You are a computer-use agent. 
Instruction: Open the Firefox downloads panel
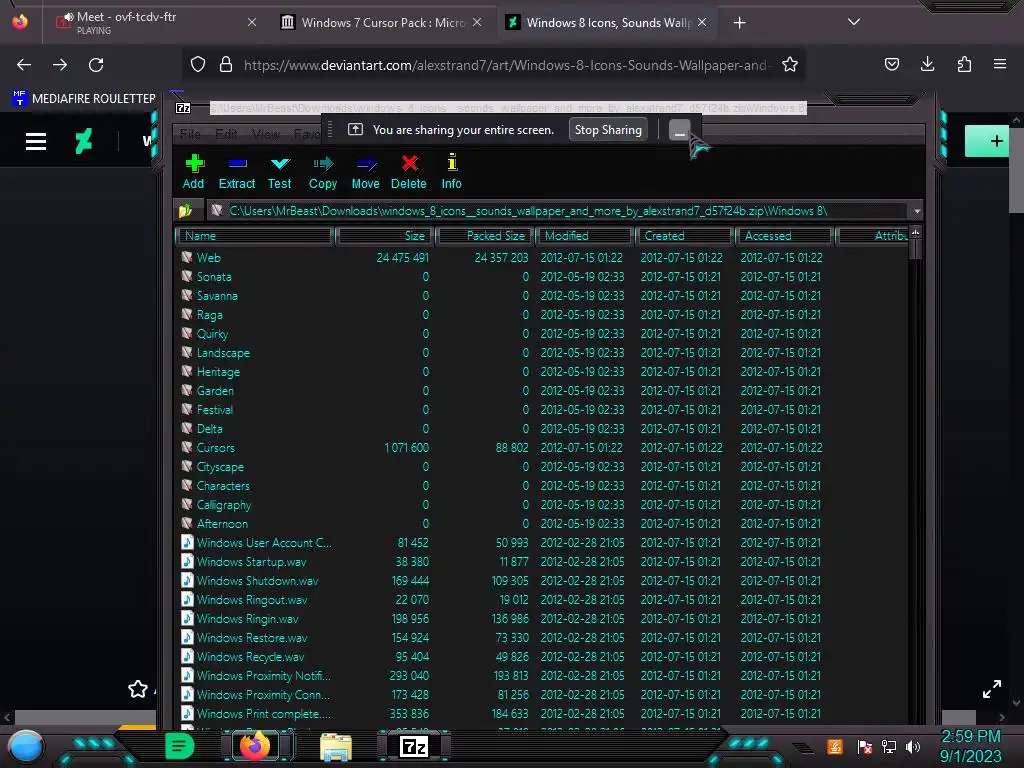[927, 64]
